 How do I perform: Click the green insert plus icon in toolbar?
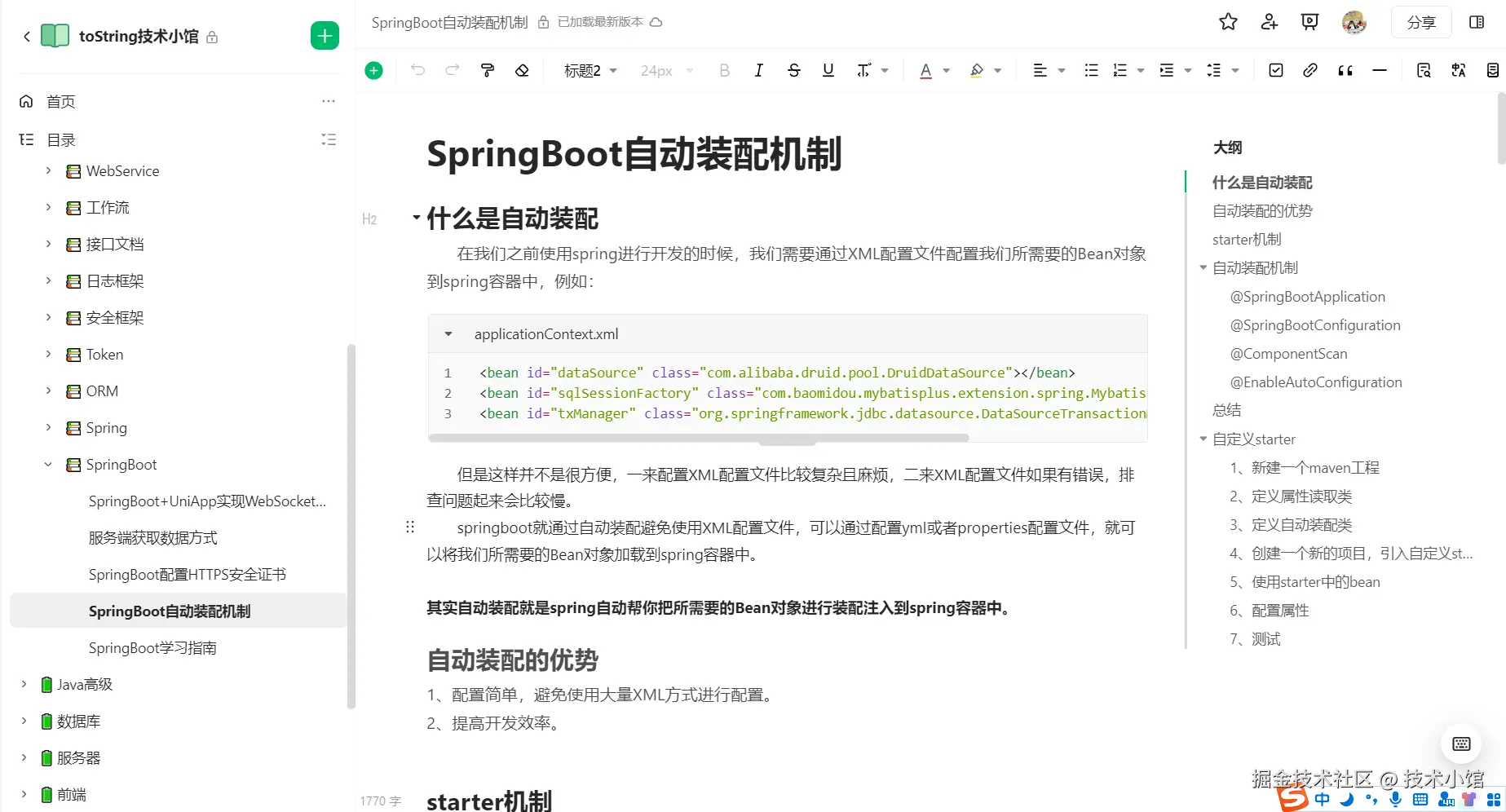pos(373,70)
